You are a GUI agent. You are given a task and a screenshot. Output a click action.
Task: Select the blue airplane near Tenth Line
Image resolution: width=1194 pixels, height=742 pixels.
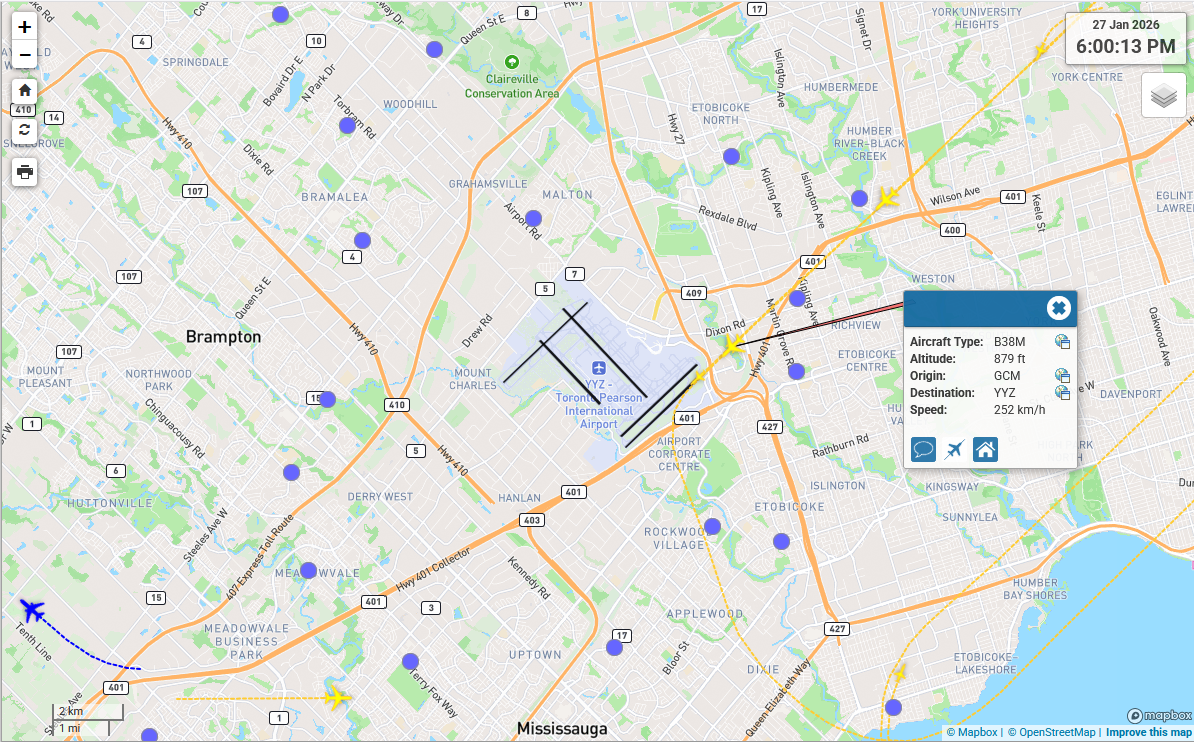tap(33, 609)
